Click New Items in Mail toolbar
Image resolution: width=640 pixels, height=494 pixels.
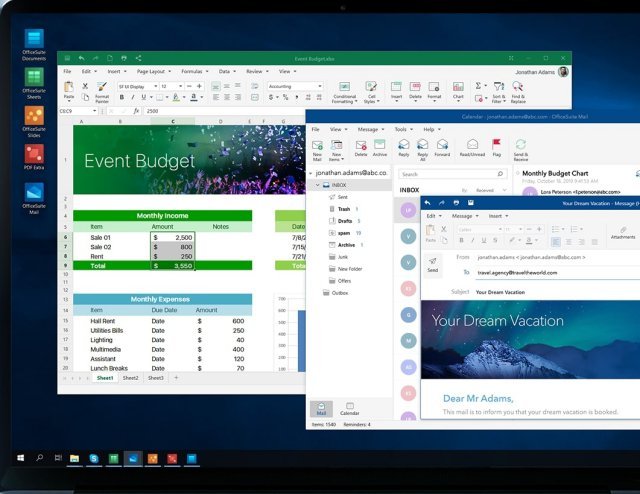[337, 150]
